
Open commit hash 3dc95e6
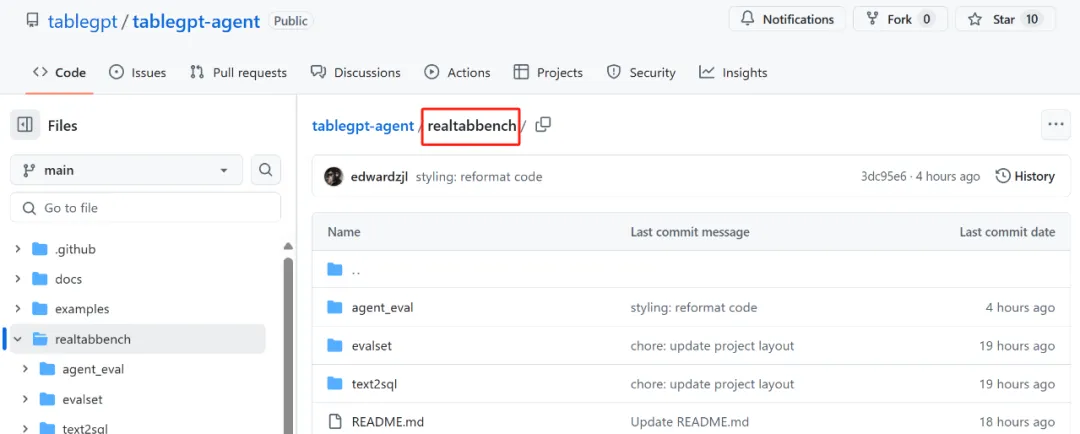(x=883, y=176)
